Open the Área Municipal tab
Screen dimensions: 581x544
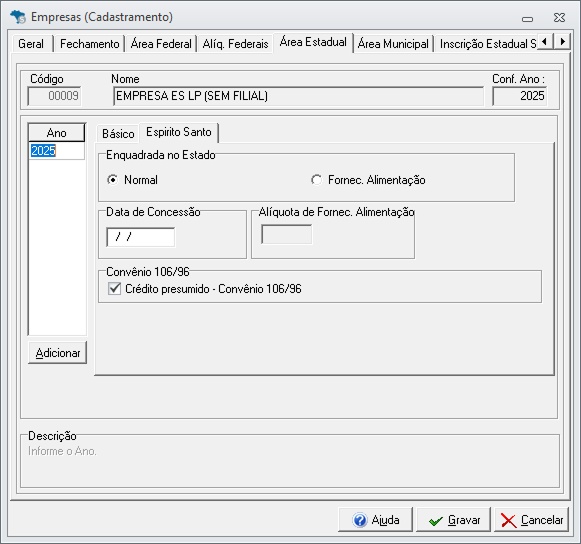pyautogui.click(x=393, y=44)
